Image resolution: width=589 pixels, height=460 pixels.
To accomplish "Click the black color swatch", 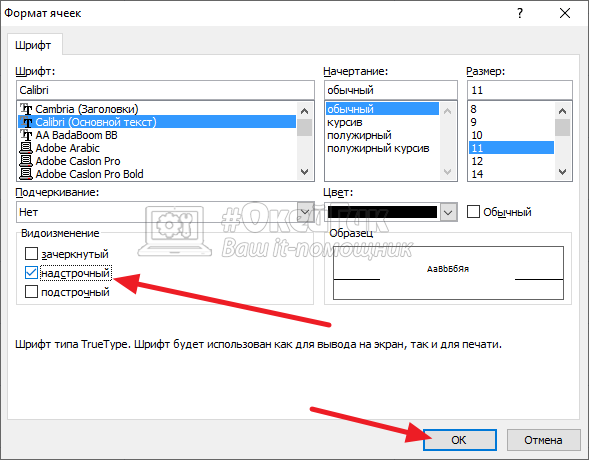I will (382, 212).
